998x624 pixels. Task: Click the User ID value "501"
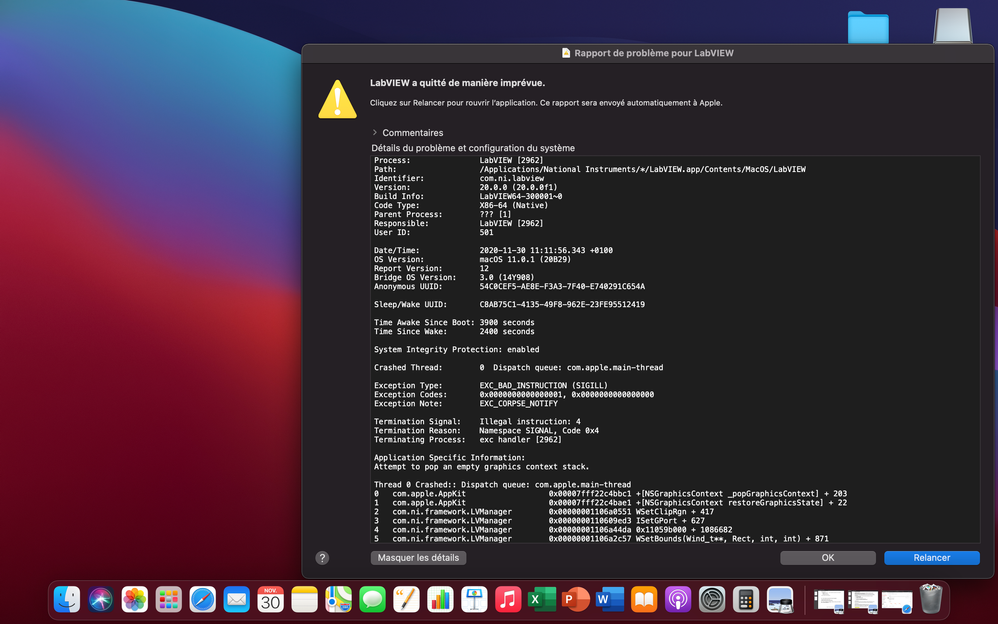[486, 232]
